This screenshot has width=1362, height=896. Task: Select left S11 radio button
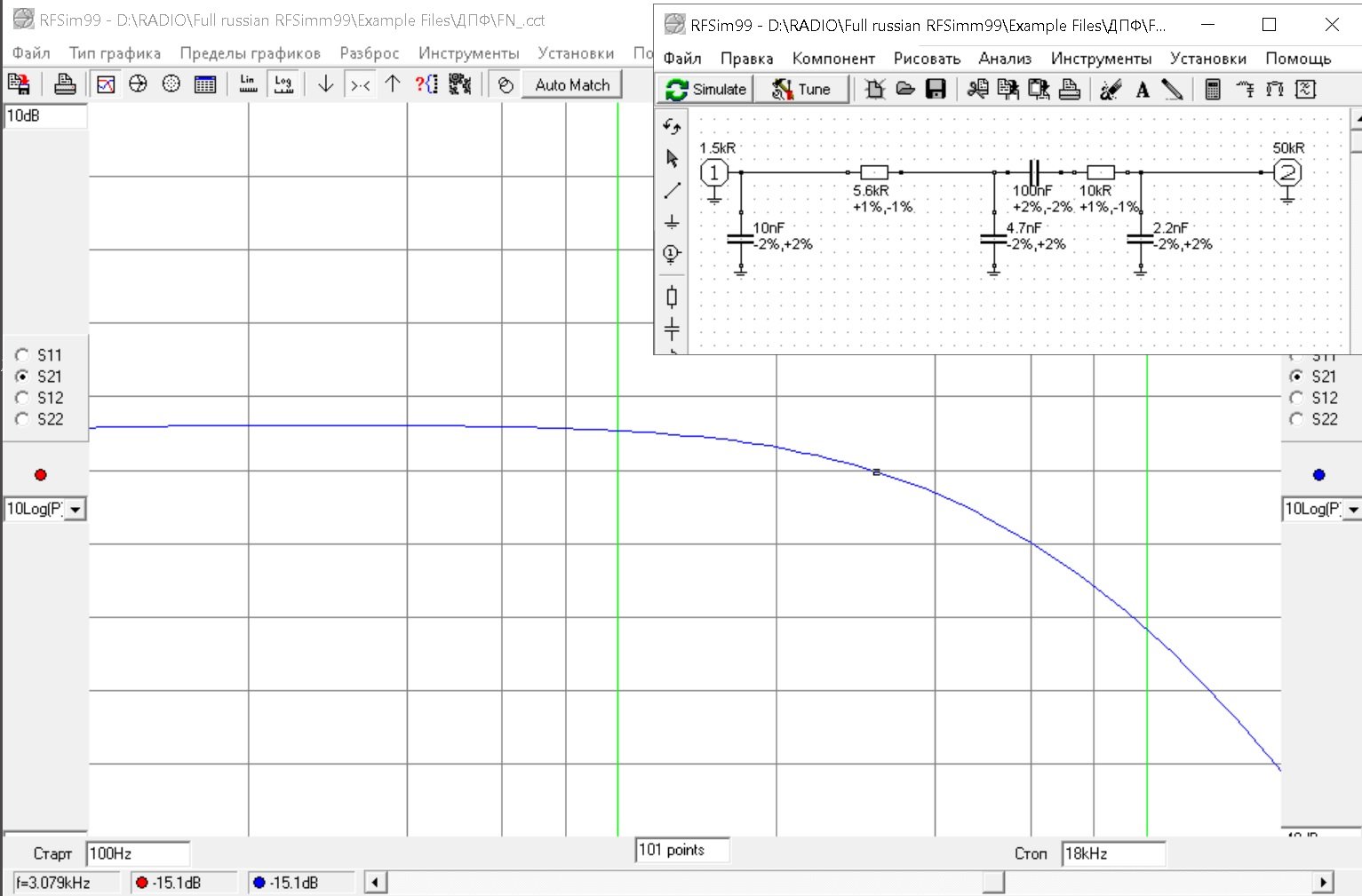[22, 355]
